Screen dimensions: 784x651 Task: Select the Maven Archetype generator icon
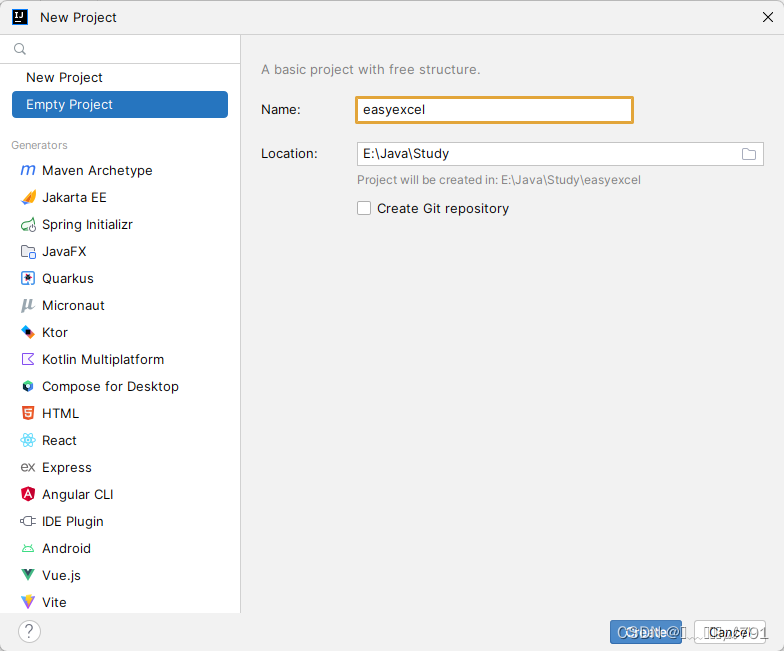28,170
